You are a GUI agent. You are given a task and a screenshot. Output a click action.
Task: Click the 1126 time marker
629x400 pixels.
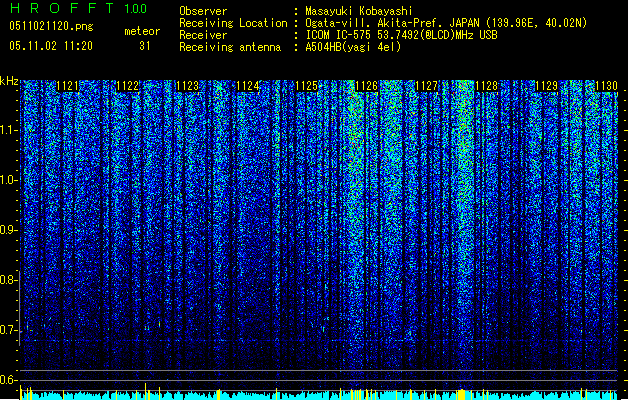pos(366,86)
